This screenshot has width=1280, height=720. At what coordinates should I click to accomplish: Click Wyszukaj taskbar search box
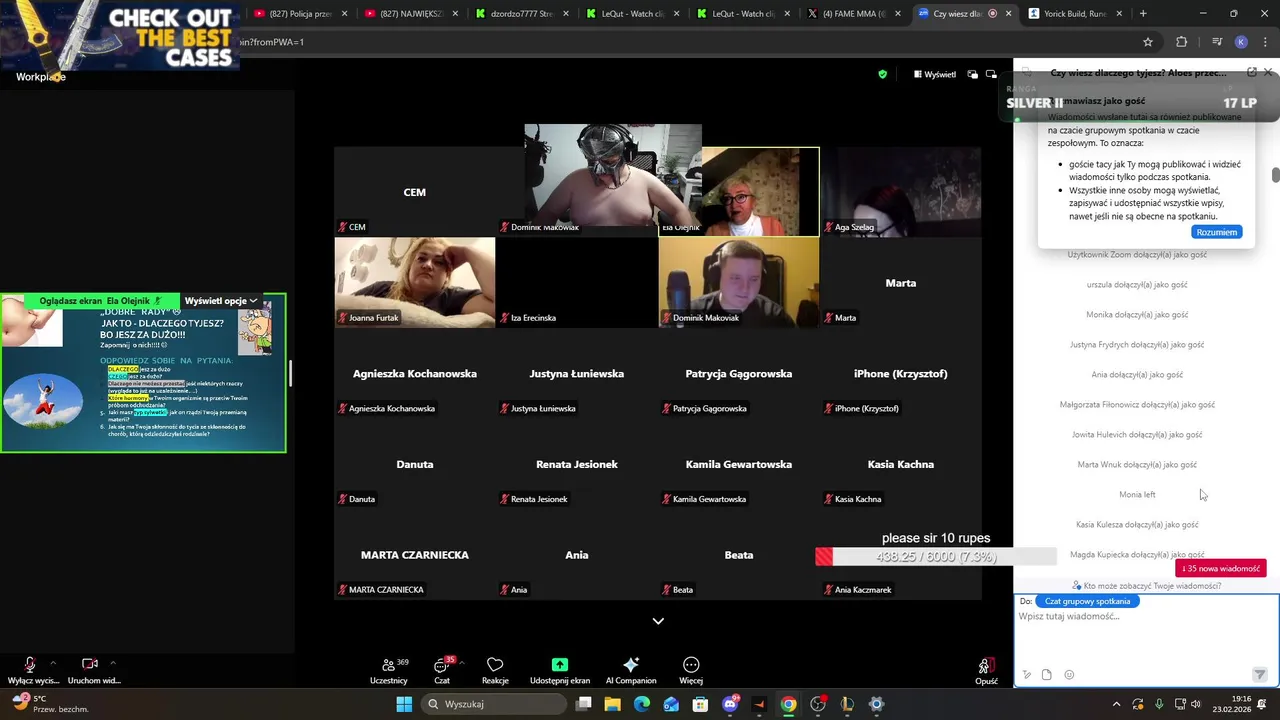494,704
